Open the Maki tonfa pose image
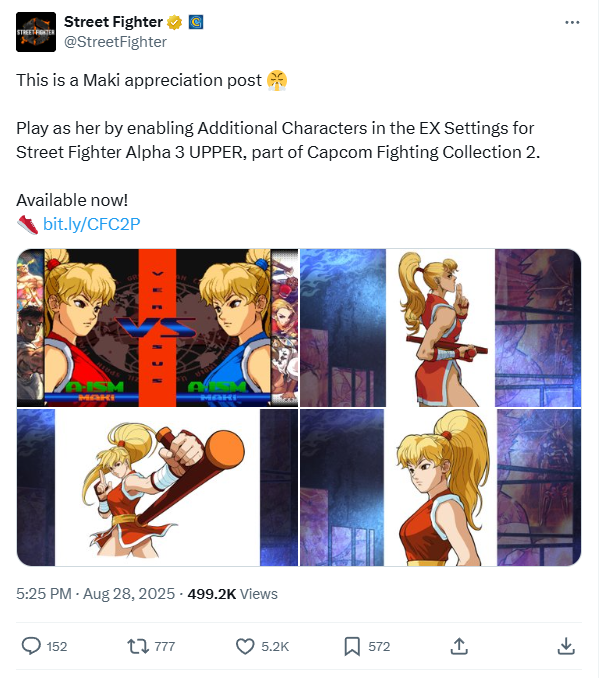 440,328
